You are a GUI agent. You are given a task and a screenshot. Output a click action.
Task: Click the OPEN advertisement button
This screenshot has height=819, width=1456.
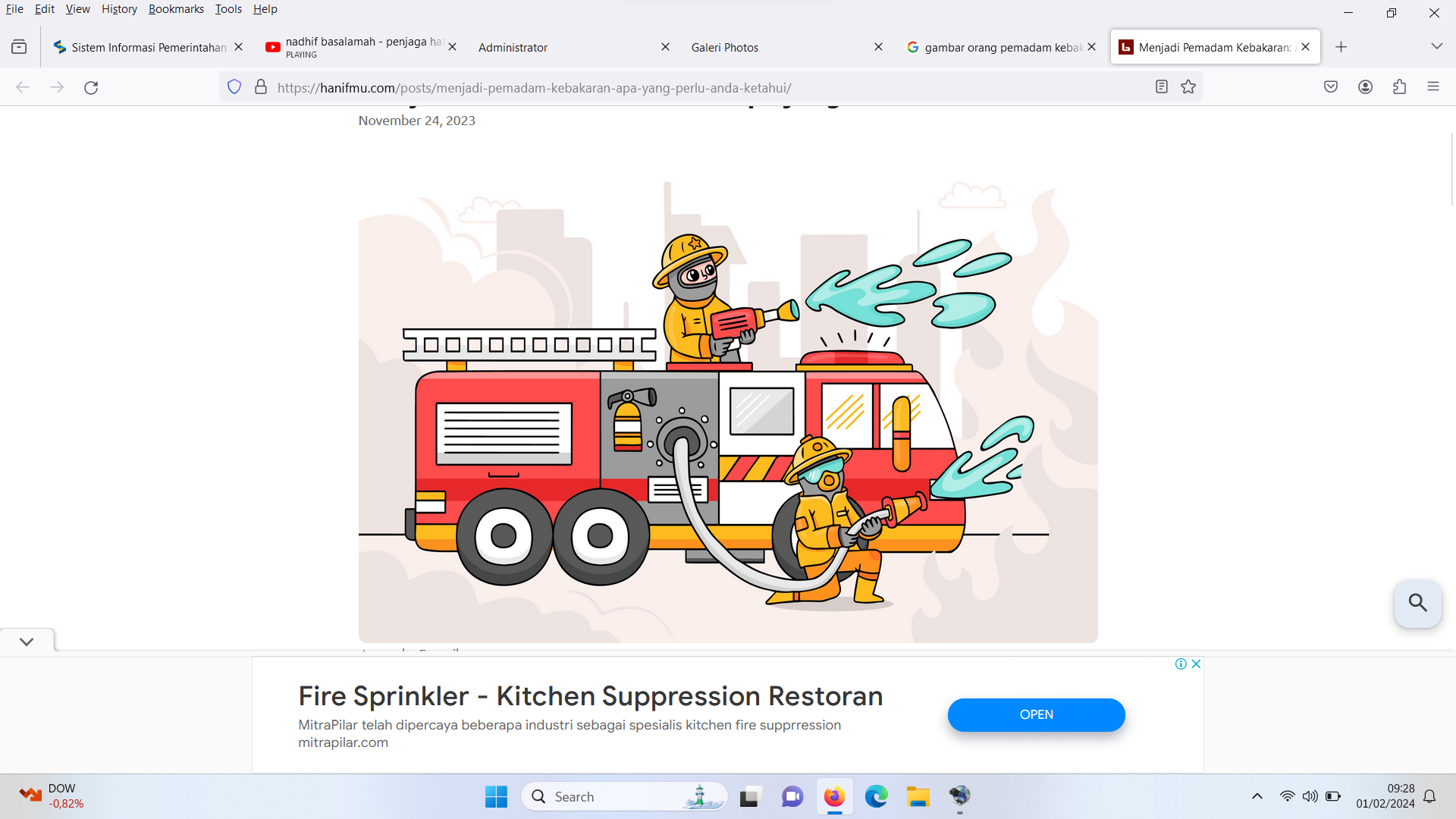click(x=1036, y=715)
